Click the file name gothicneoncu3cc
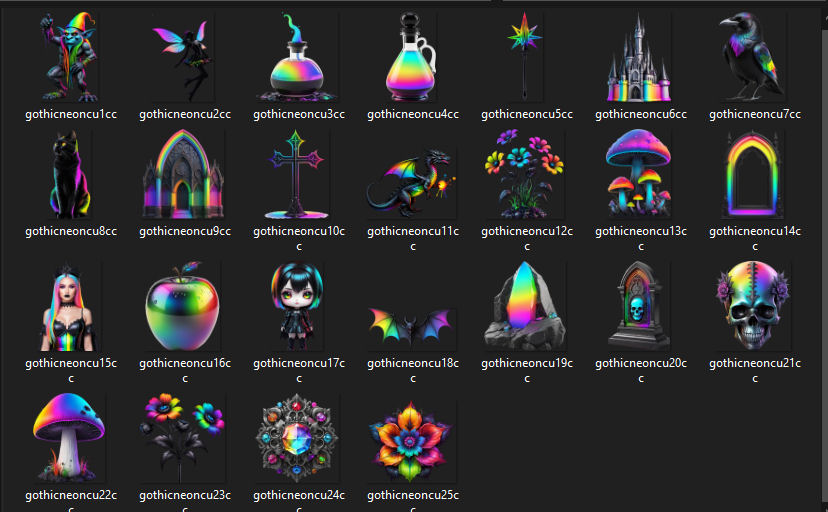 [x=299, y=114]
